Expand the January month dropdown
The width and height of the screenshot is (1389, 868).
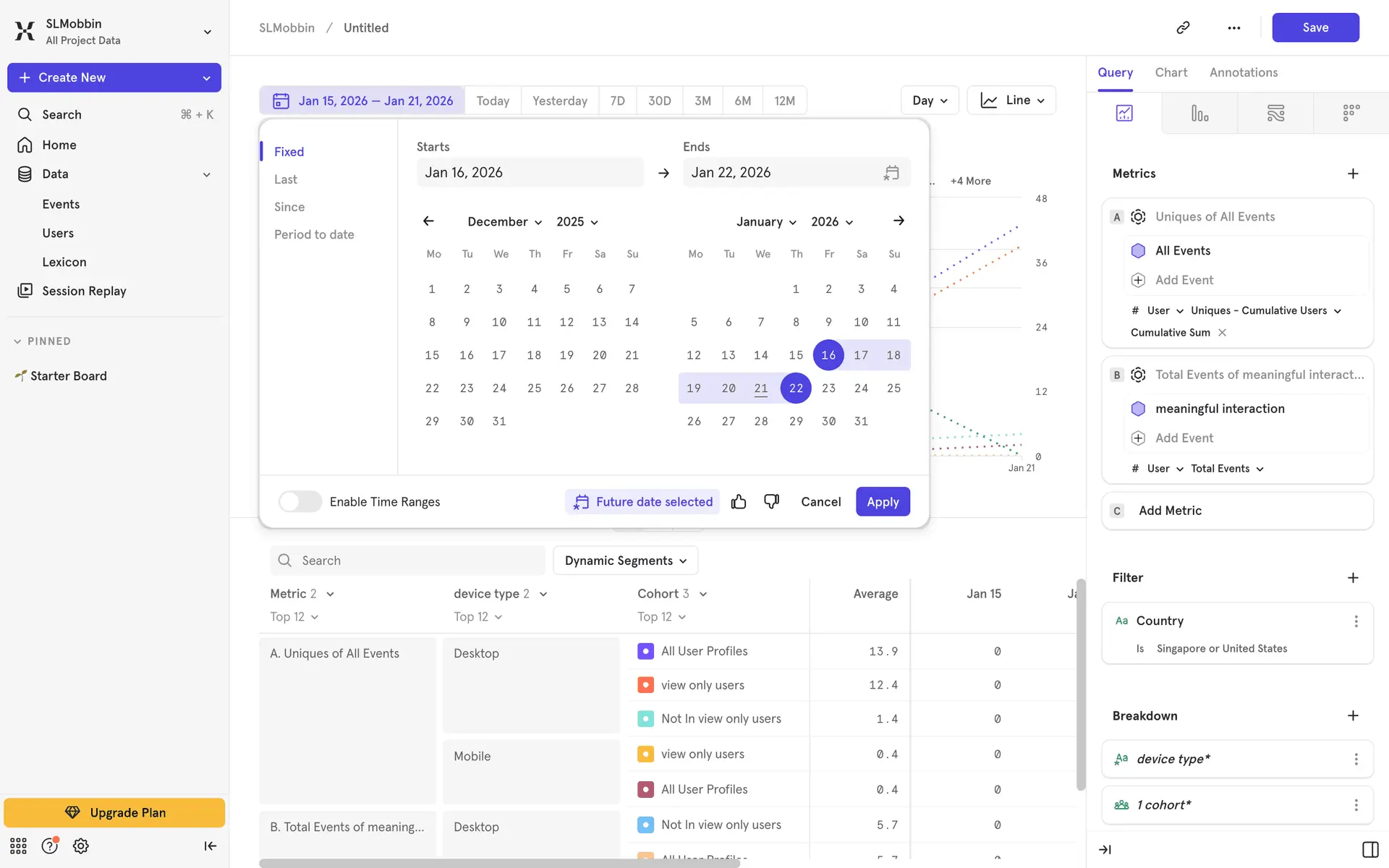(765, 221)
